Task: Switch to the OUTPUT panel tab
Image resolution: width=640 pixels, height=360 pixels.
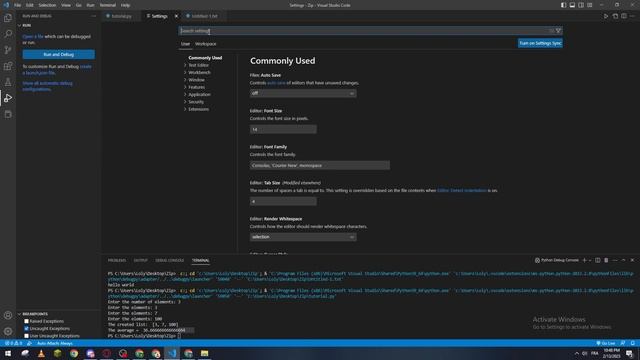Action: 140,260
